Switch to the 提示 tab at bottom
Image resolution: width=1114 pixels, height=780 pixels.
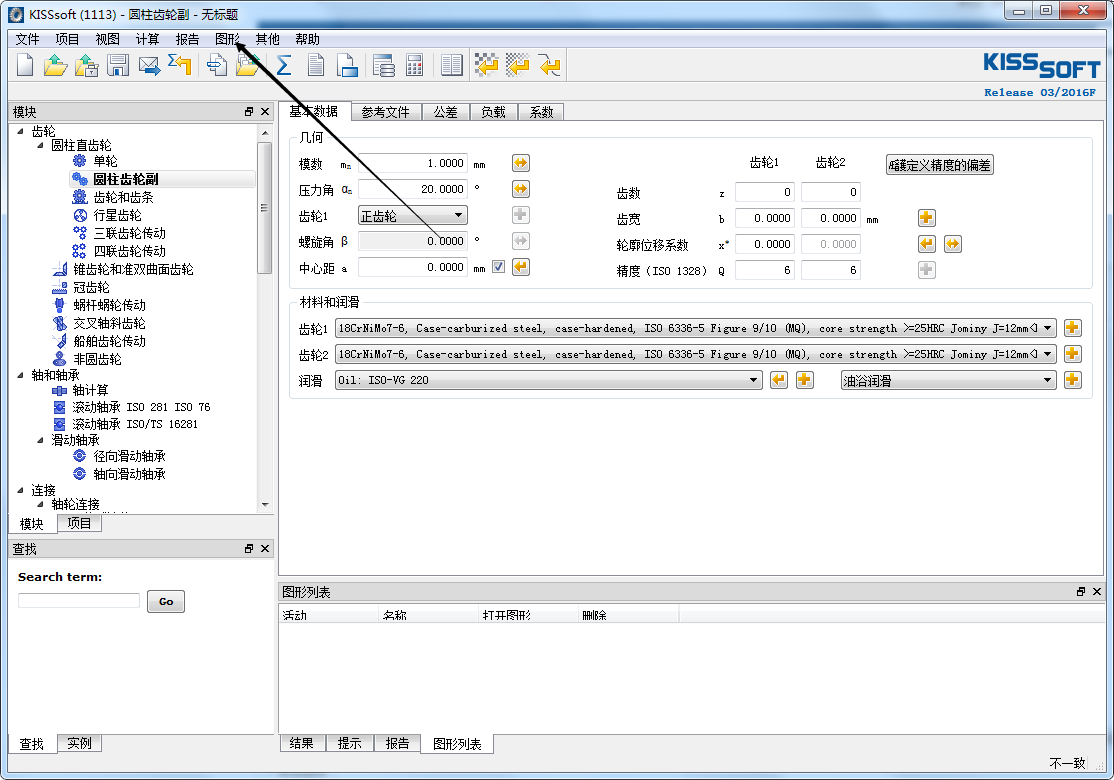tap(350, 743)
